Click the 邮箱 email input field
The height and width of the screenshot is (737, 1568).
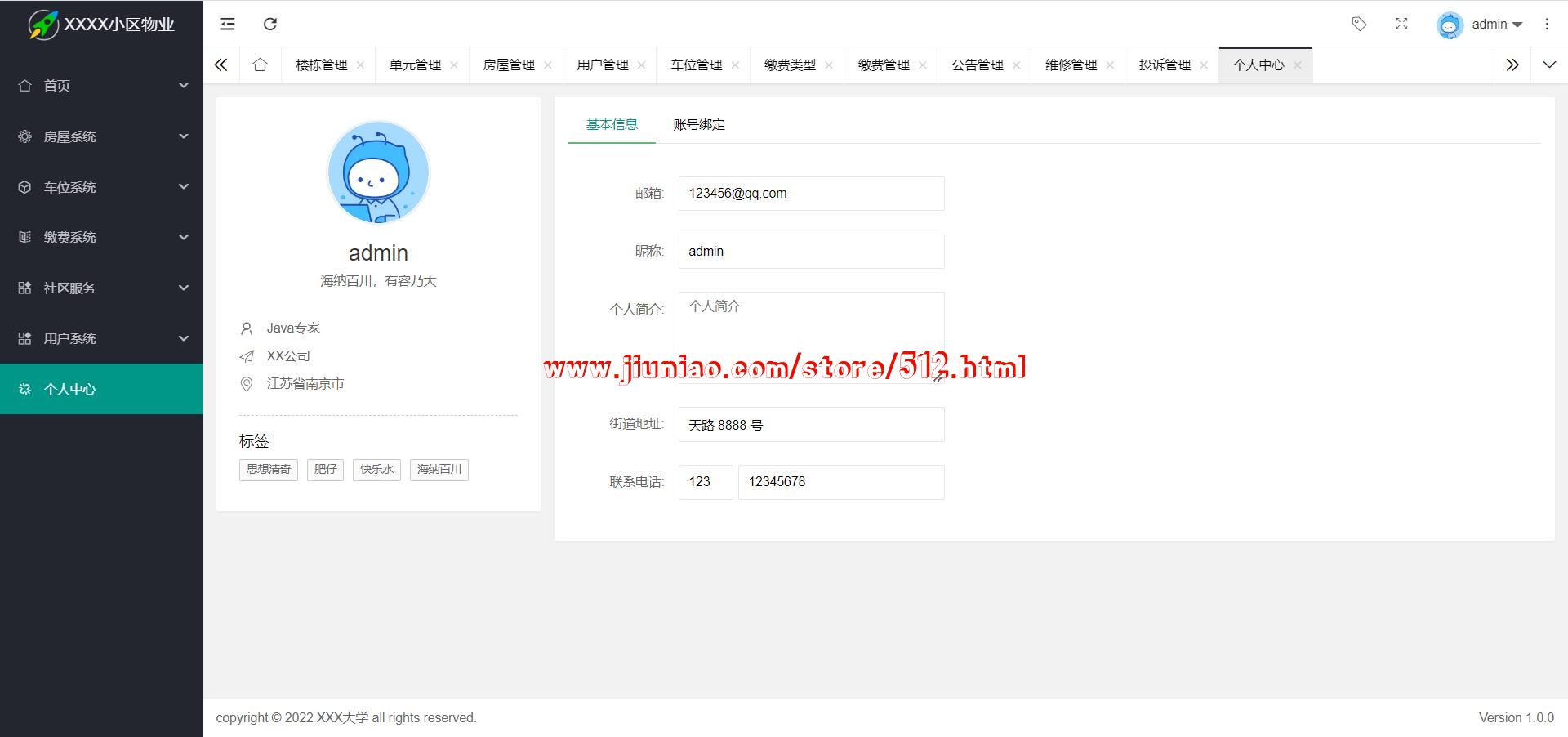[x=811, y=194]
